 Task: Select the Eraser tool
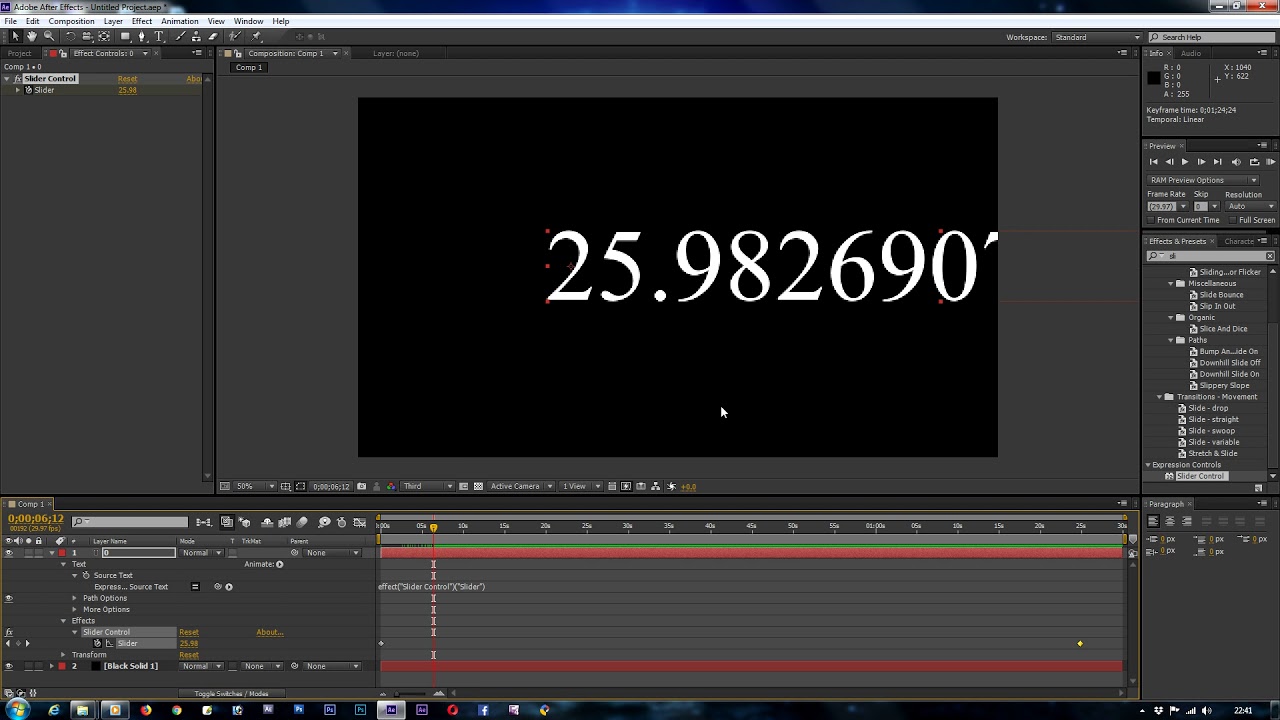pyautogui.click(x=213, y=36)
